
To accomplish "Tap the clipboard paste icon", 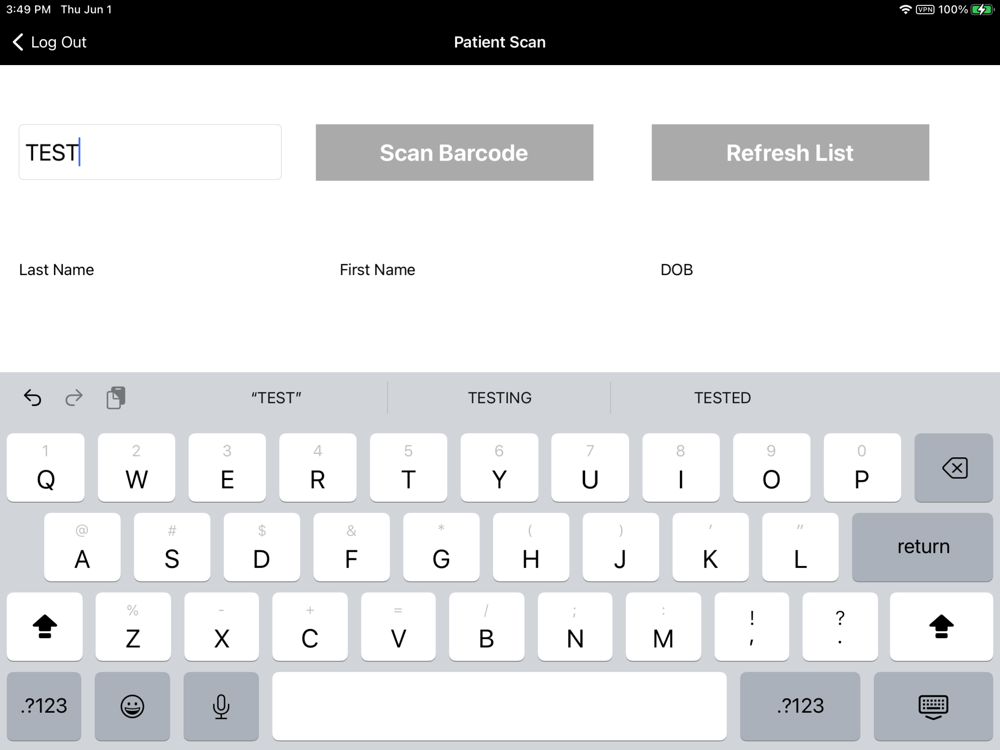I will 115,397.
